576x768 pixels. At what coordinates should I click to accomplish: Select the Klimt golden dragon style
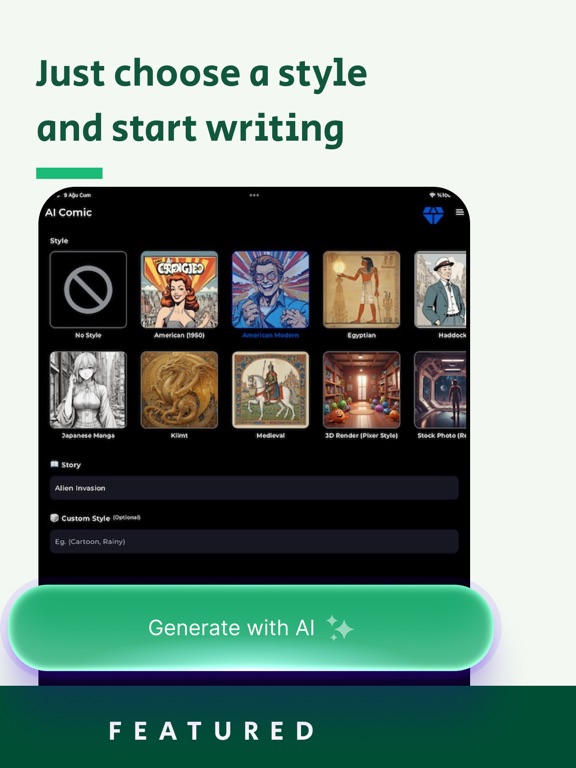(179, 390)
